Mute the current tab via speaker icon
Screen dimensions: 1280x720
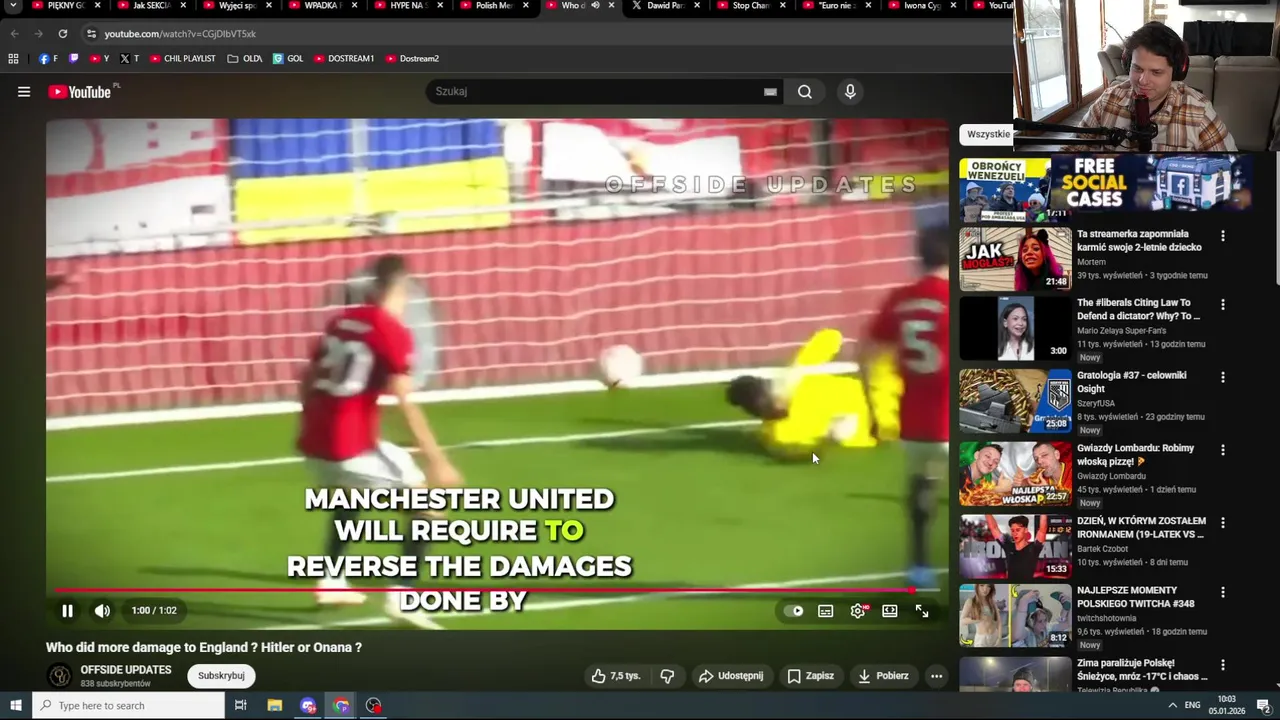point(595,6)
